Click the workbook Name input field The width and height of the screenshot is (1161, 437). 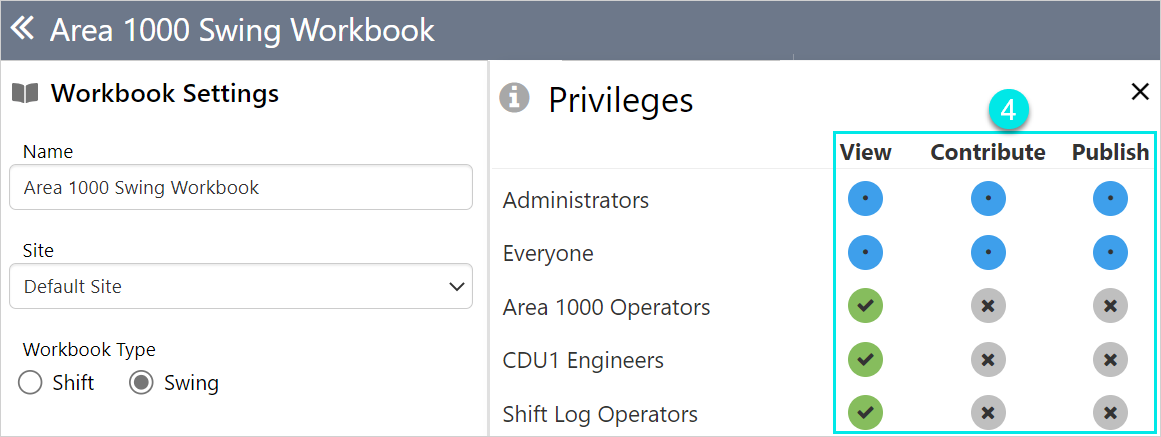[240, 187]
